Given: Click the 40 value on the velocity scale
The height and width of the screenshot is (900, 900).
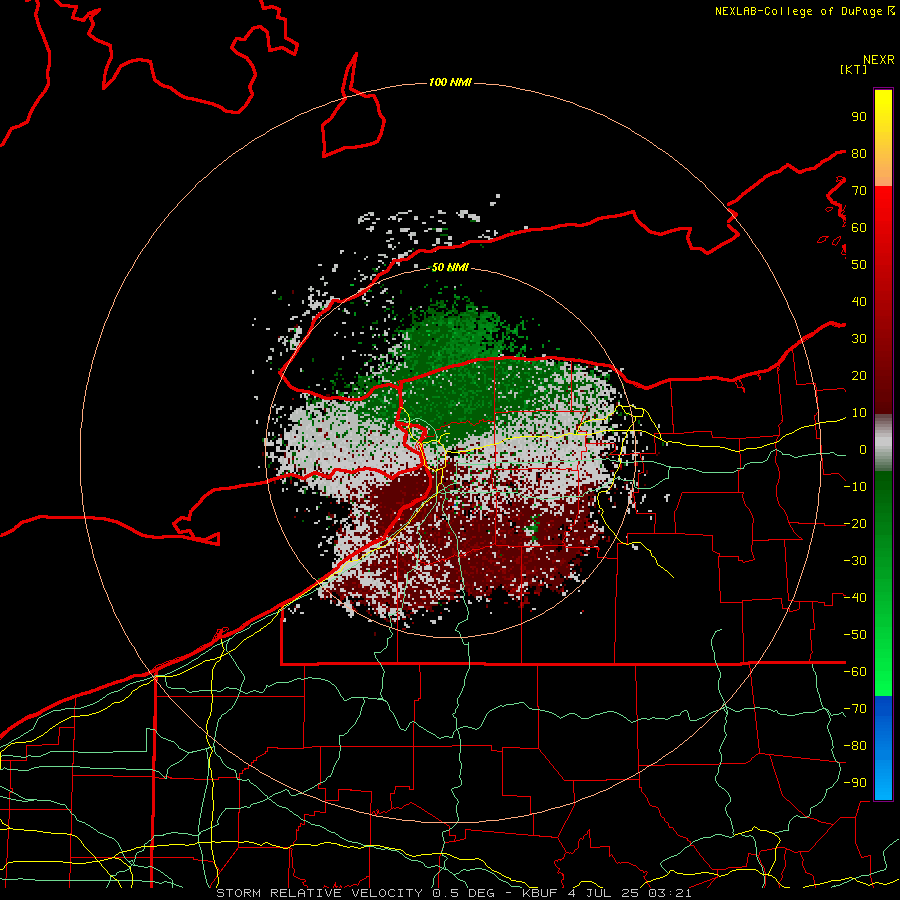Looking at the screenshot, I should [x=859, y=301].
